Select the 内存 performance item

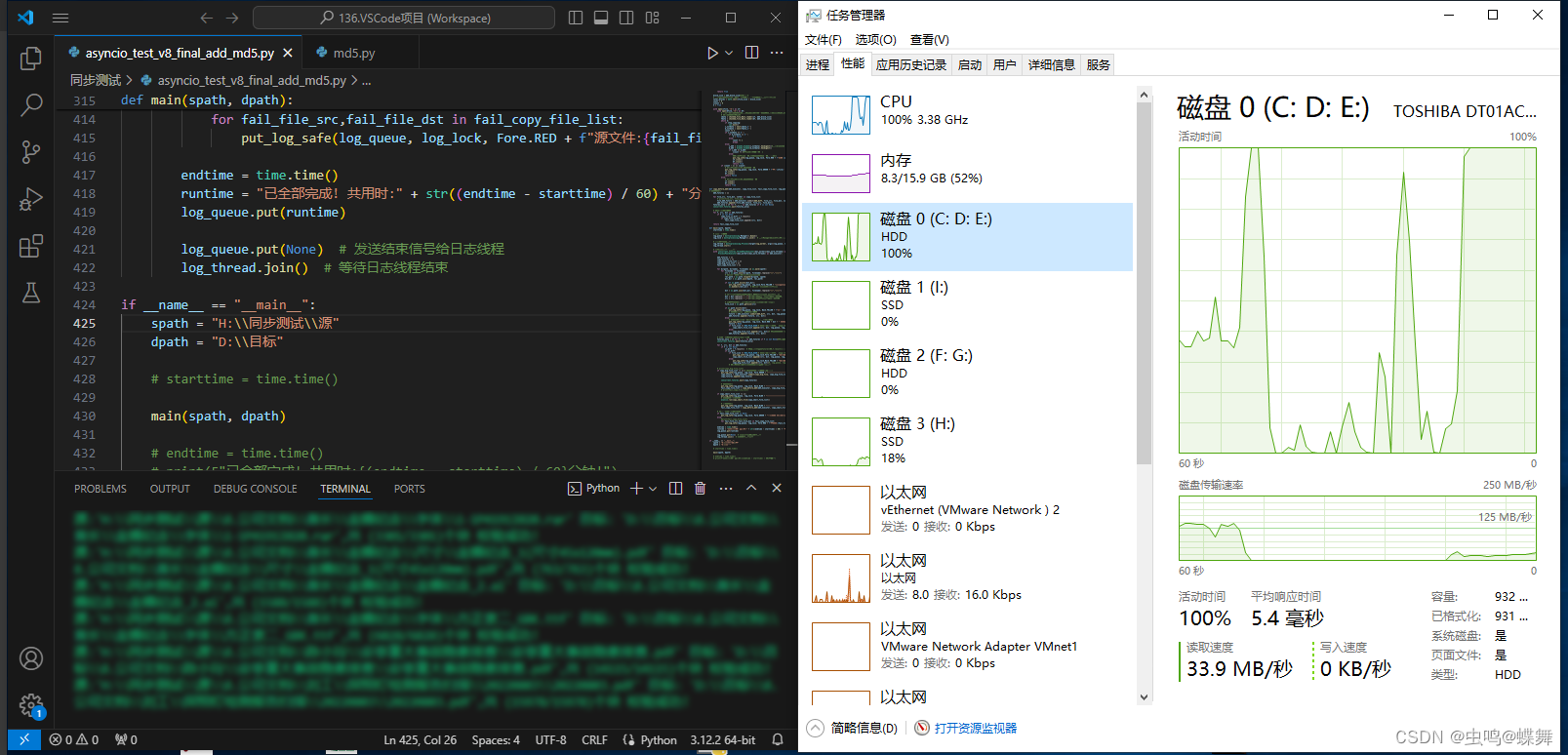pyautogui.click(x=967, y=172)
